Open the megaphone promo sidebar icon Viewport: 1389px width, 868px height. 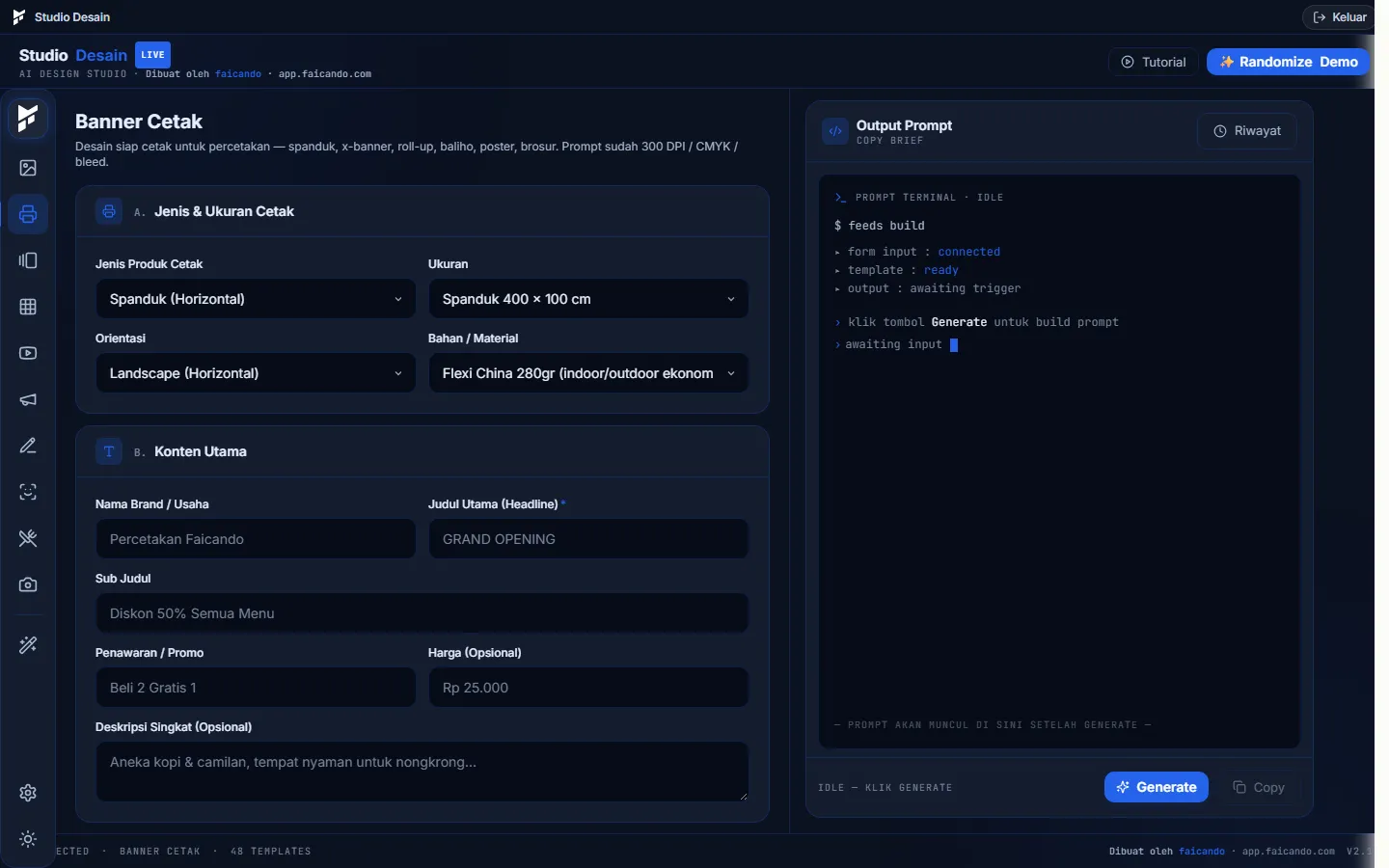pyautogui.click(x=28, y=399)
